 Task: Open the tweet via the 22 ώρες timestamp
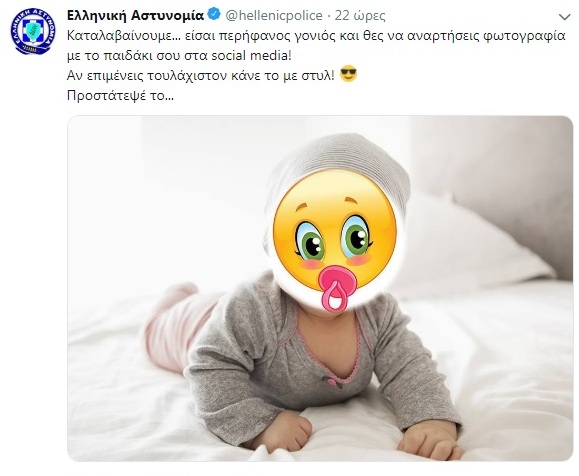pos(360,15)
